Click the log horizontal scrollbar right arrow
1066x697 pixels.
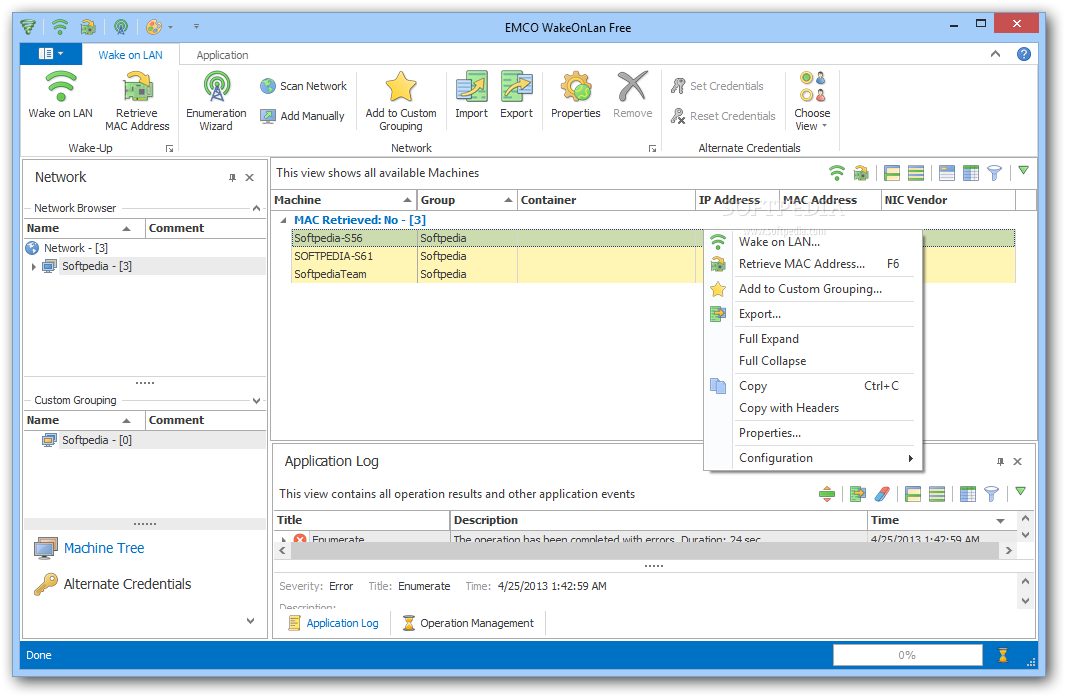point(1009,550)
